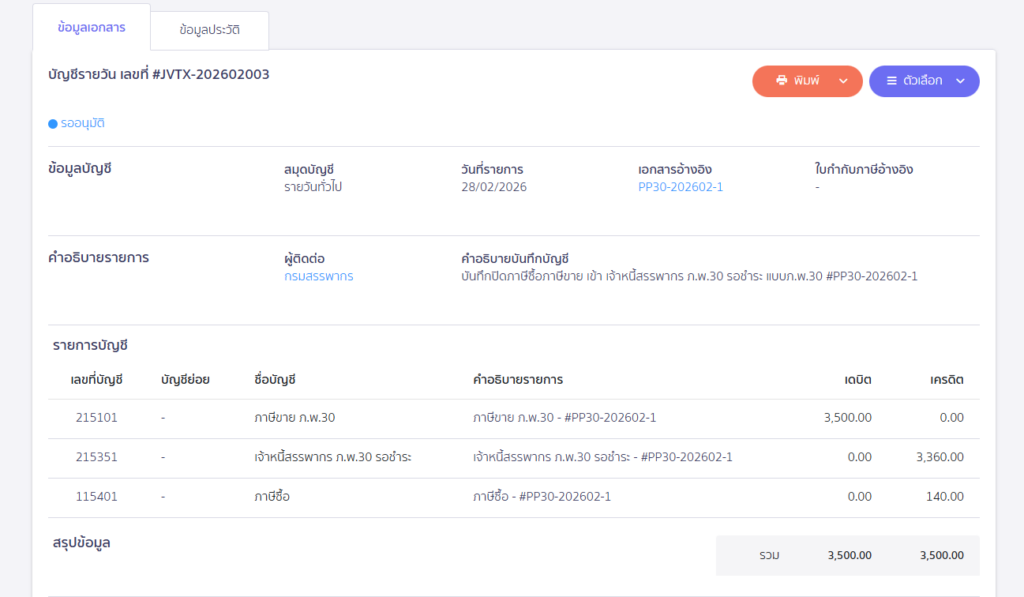Click the printer icon on พิมพ์ button
This screenshot has height=597, width=1024.
coord(782,81)
